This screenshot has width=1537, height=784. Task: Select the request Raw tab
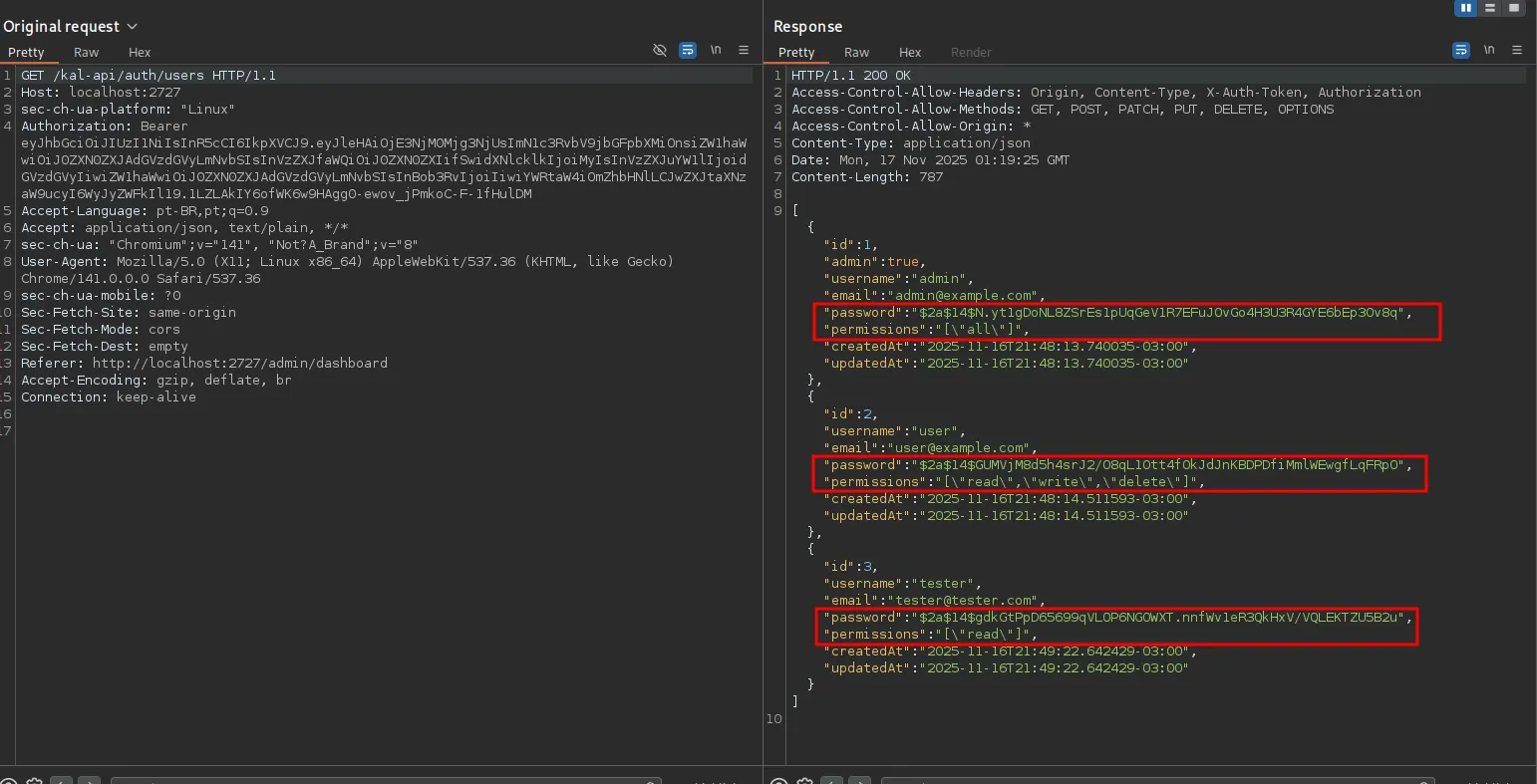(87, 53)
